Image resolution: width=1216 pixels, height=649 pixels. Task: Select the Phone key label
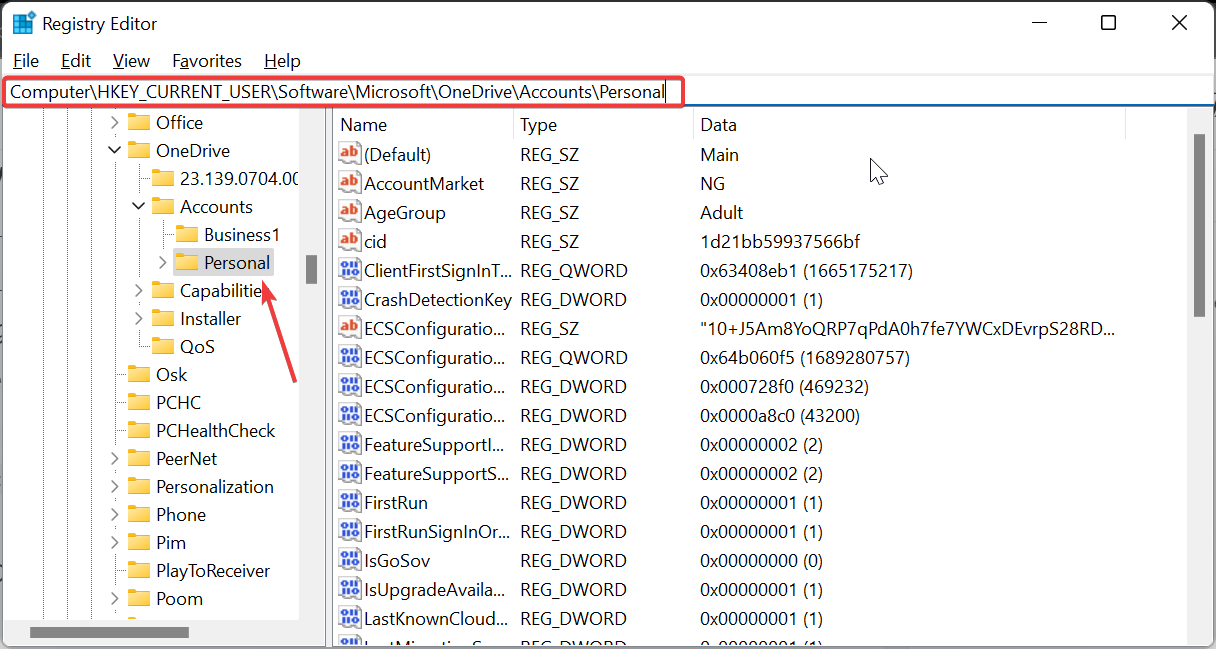[181, 515]
